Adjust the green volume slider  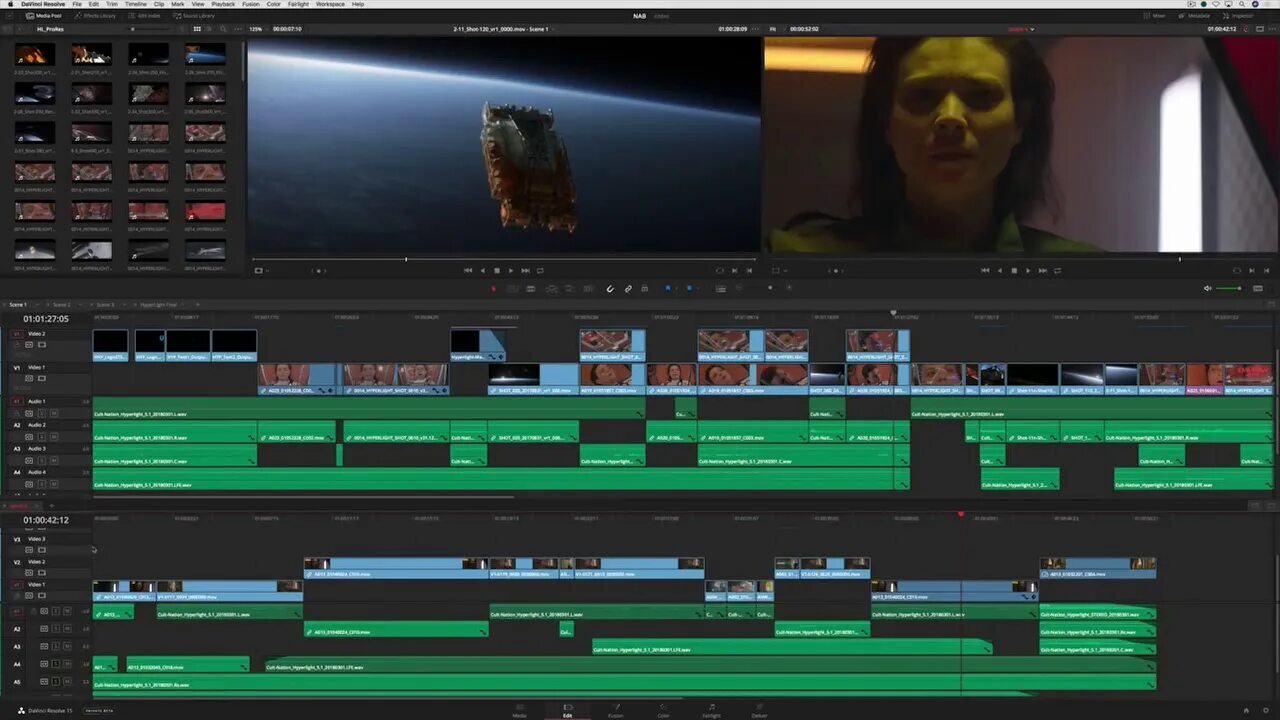(x=1229, y=288)
